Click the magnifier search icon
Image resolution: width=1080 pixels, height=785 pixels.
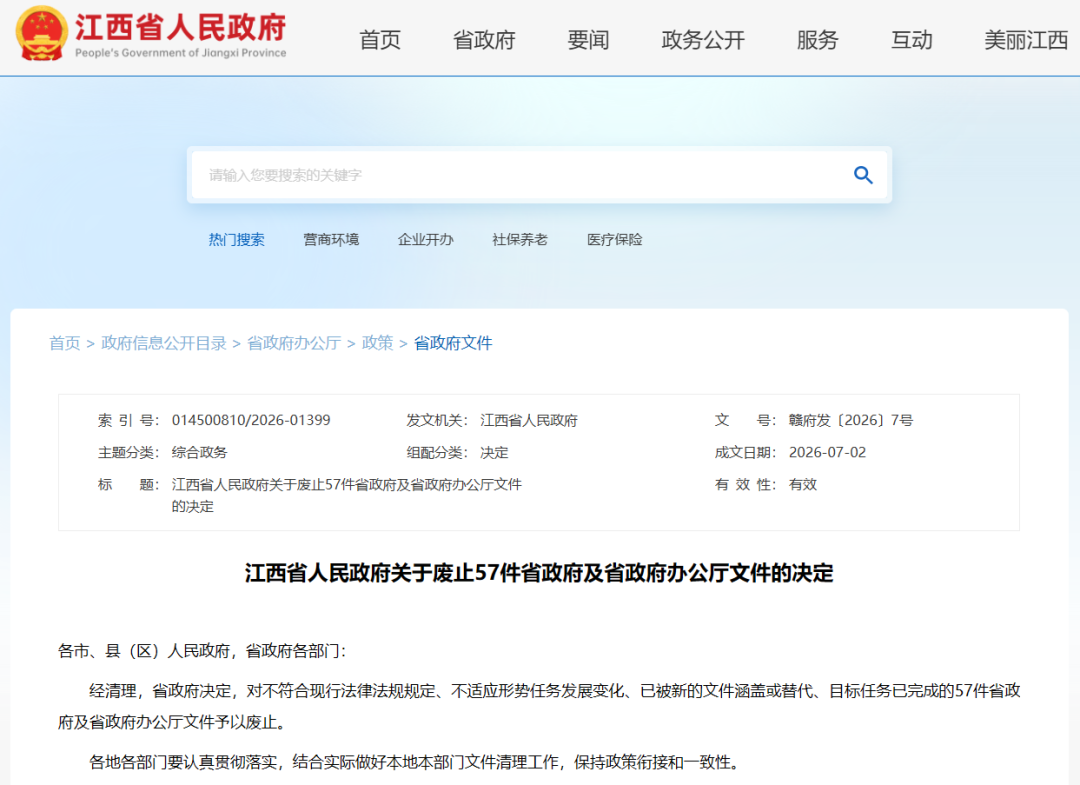click(863, 175)
